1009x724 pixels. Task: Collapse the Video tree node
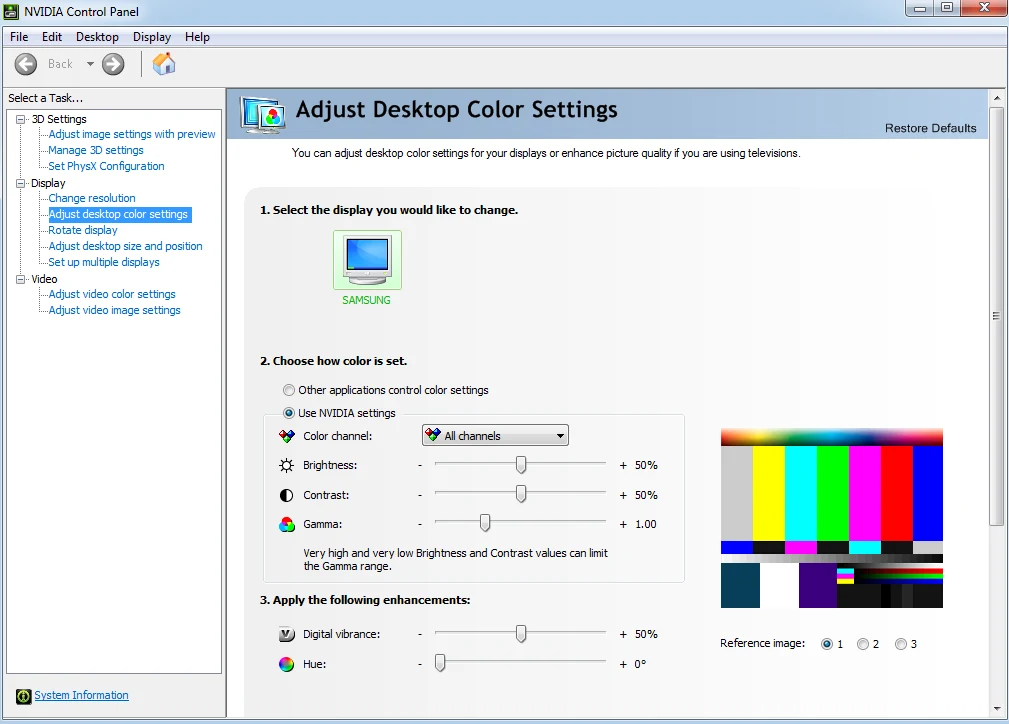21,279
